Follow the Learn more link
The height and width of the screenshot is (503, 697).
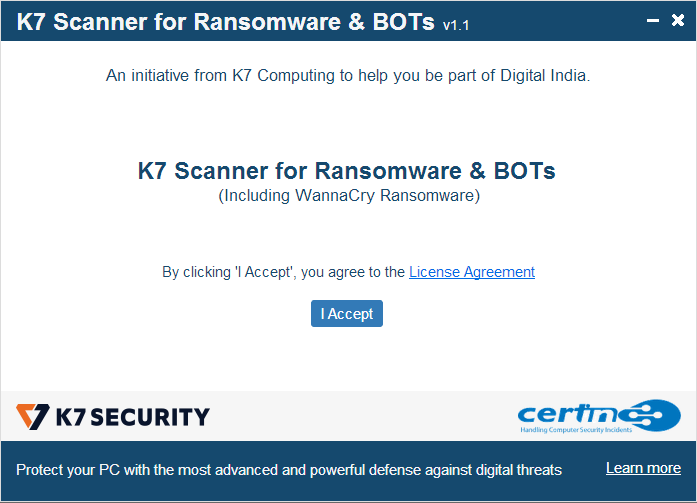click(x=643, y=468)
